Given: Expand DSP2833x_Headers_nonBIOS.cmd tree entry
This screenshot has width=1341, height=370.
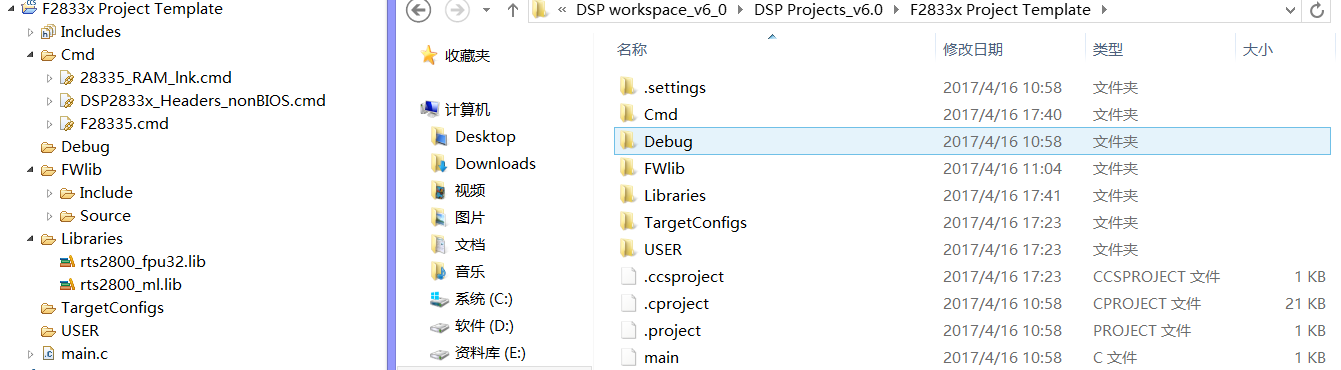Looking at the screenshot, I should click(x=49, y=101).
